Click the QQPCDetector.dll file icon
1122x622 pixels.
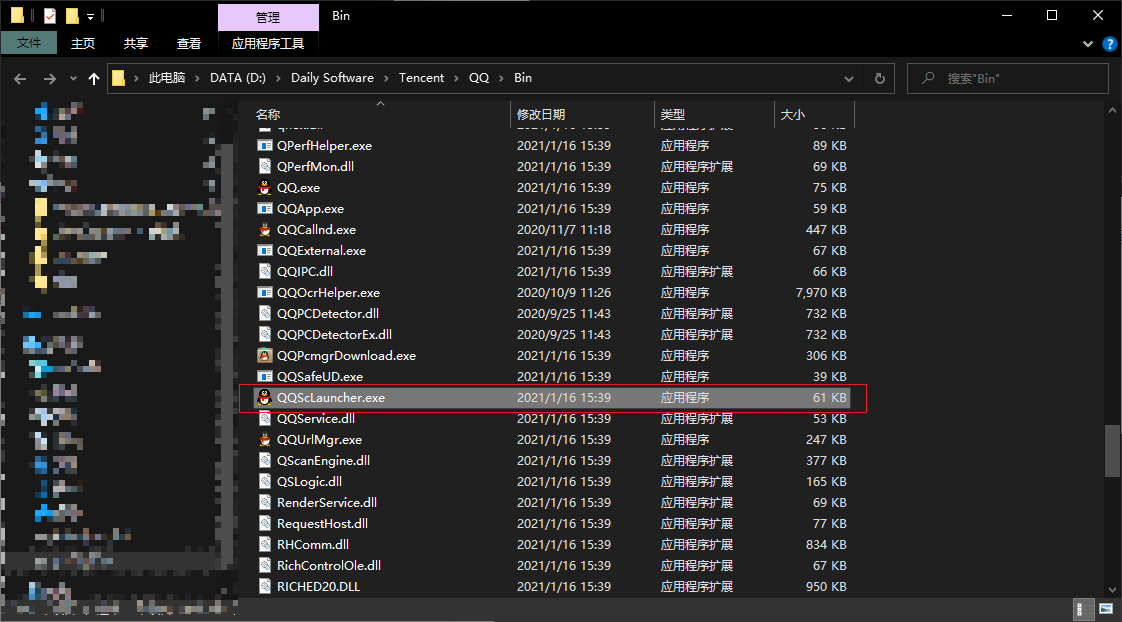click(x=265, y=314)
